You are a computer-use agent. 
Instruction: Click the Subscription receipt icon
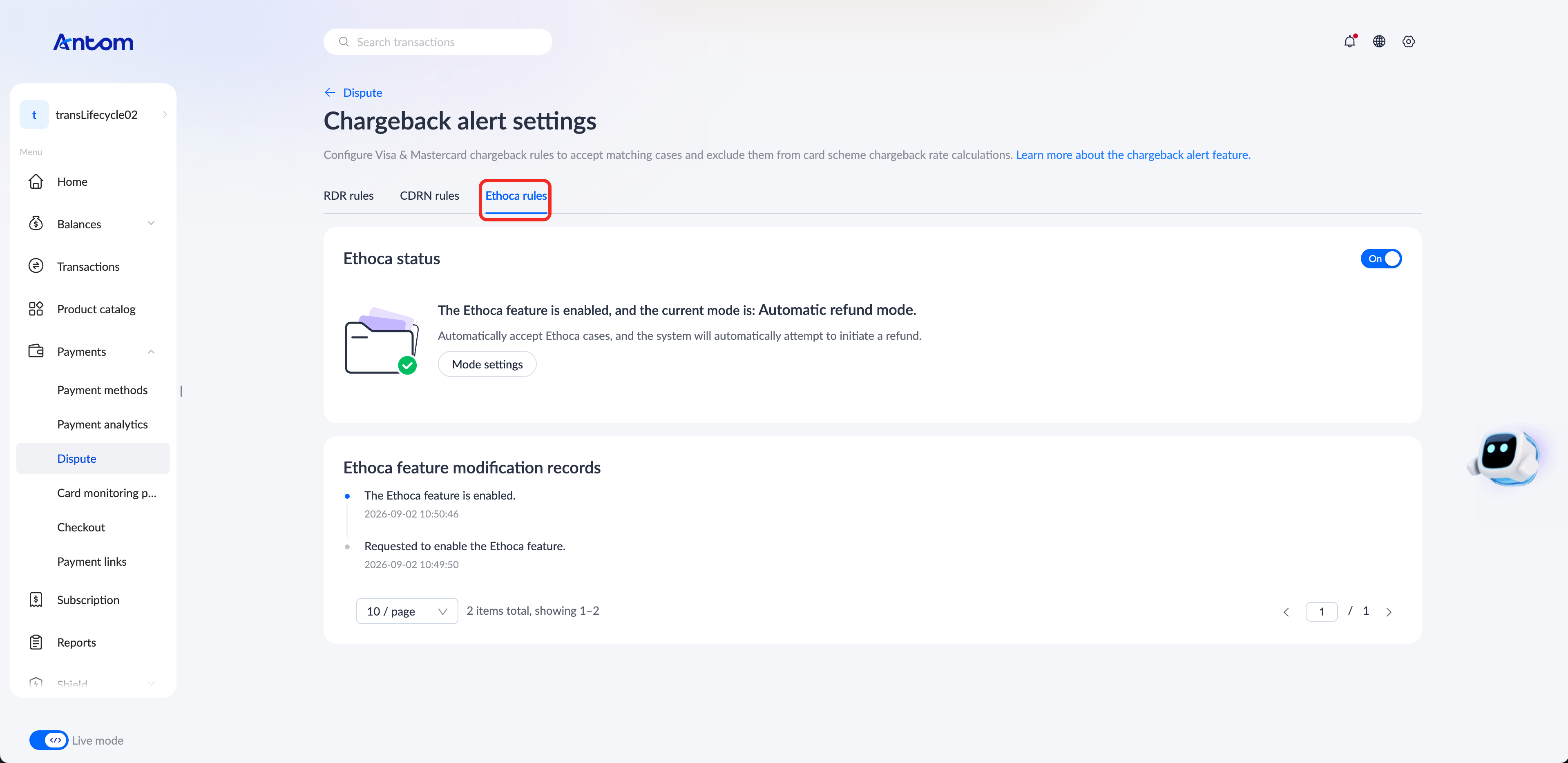[36, 599]
